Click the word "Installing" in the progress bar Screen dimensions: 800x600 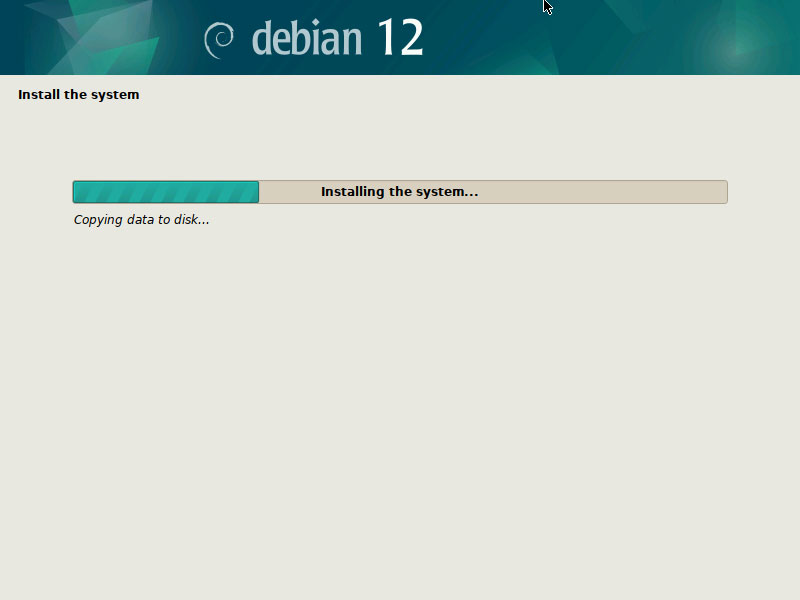click(352, 192)
